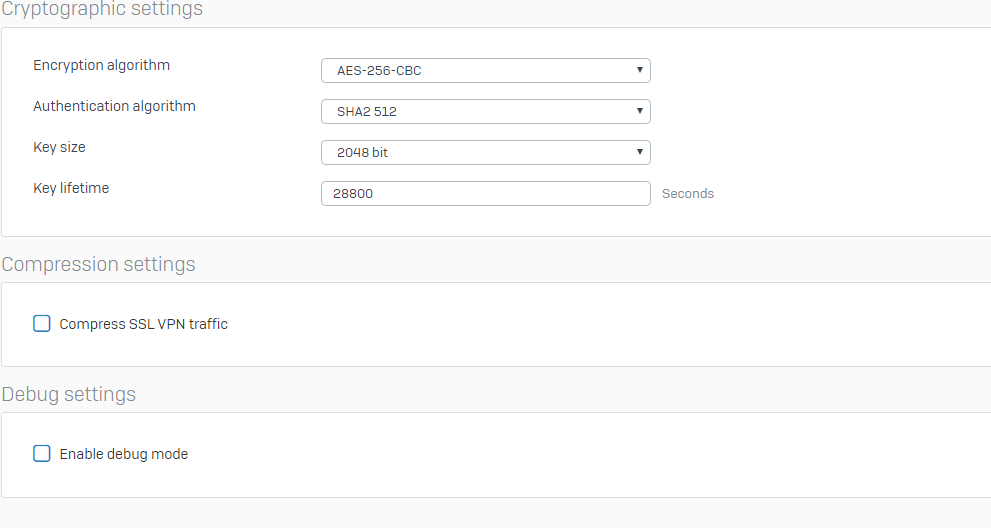The width and height of the screenshot is (991, 528).
Task: Click the 'Authentication algorithm' field label
Action: pyautogui.click(x=114, y=106)
